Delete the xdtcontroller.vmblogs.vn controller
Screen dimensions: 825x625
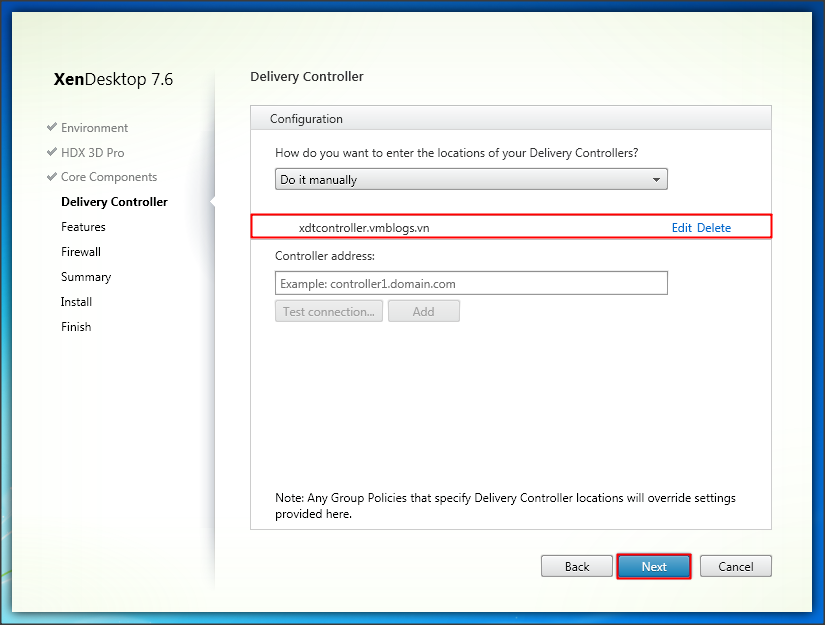[714, 228]
